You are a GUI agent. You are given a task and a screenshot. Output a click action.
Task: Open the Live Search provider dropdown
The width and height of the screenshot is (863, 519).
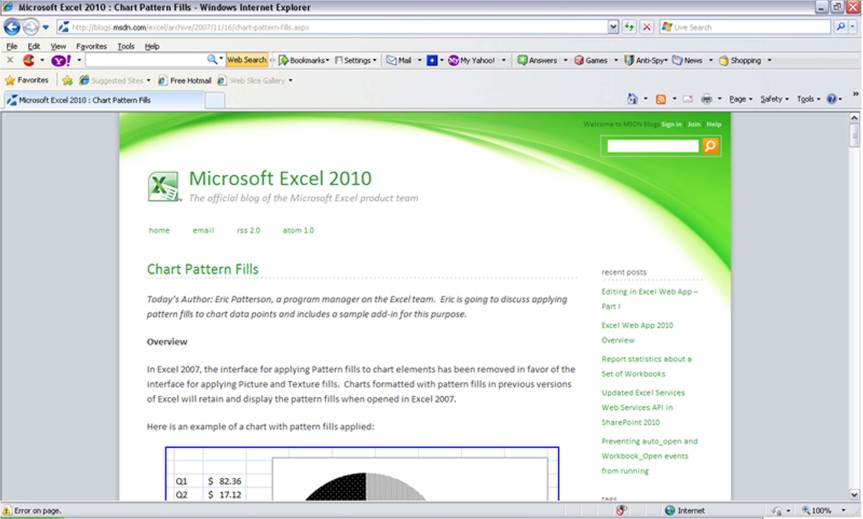(853, 27)
